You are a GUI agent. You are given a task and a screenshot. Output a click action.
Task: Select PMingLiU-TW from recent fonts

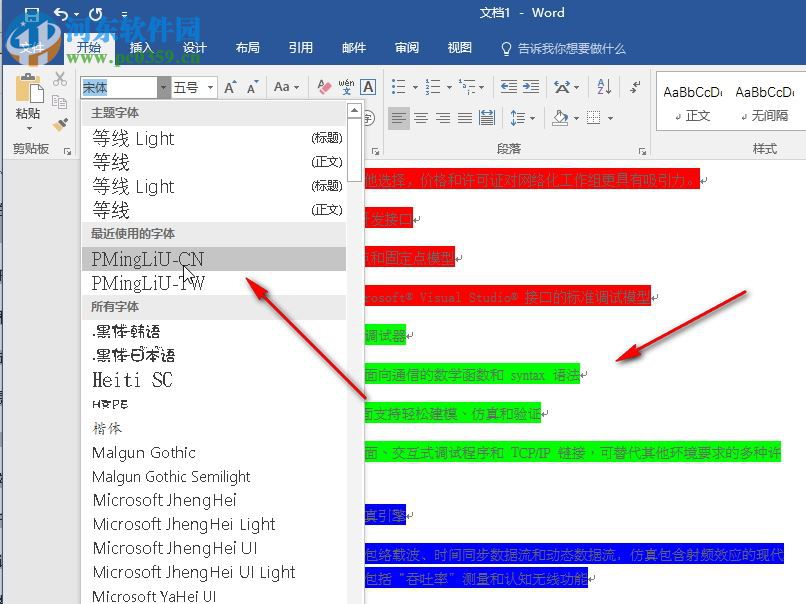(x=214, y=283)
